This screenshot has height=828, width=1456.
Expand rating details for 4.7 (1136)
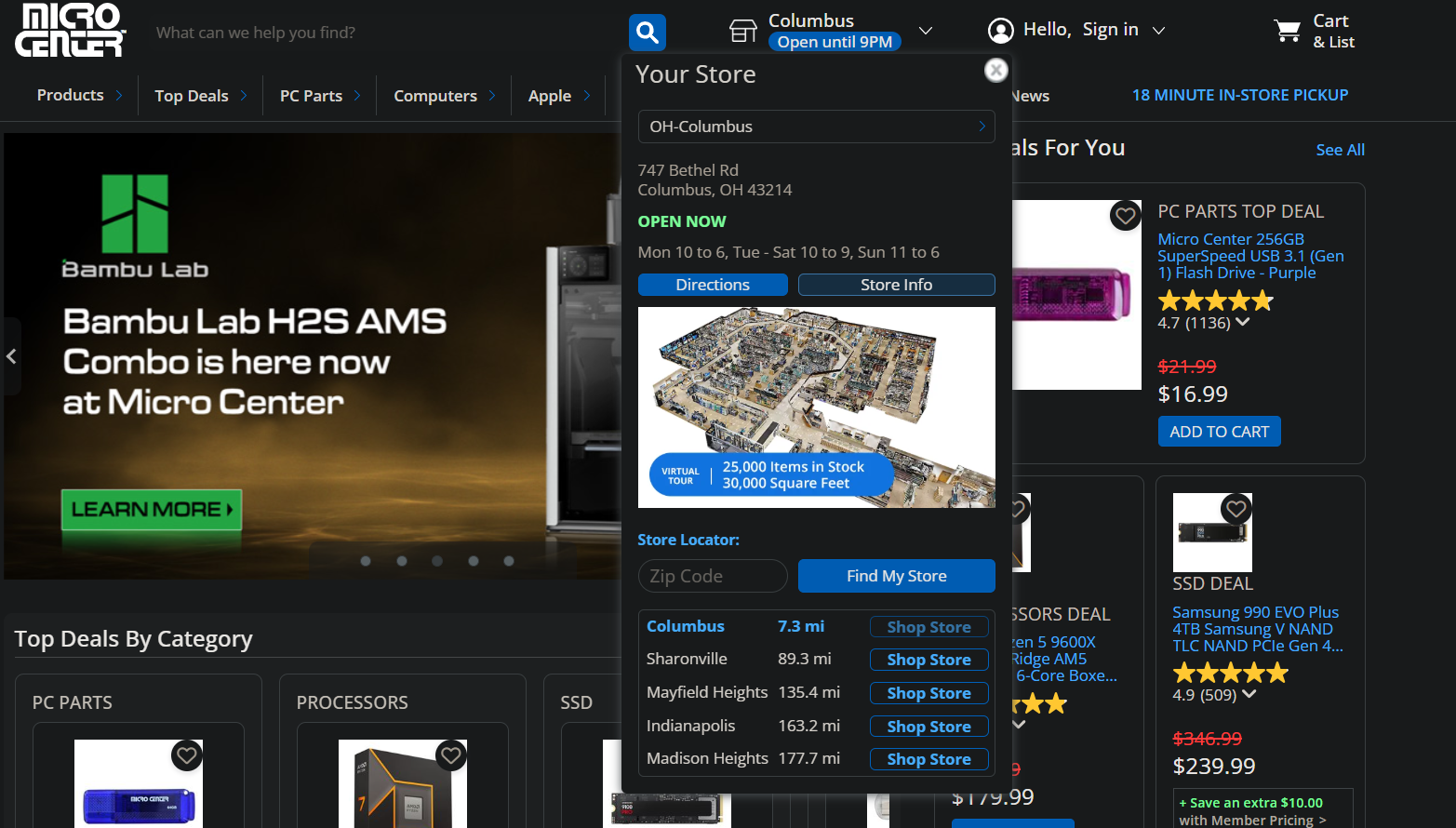tap(1243, 323)
